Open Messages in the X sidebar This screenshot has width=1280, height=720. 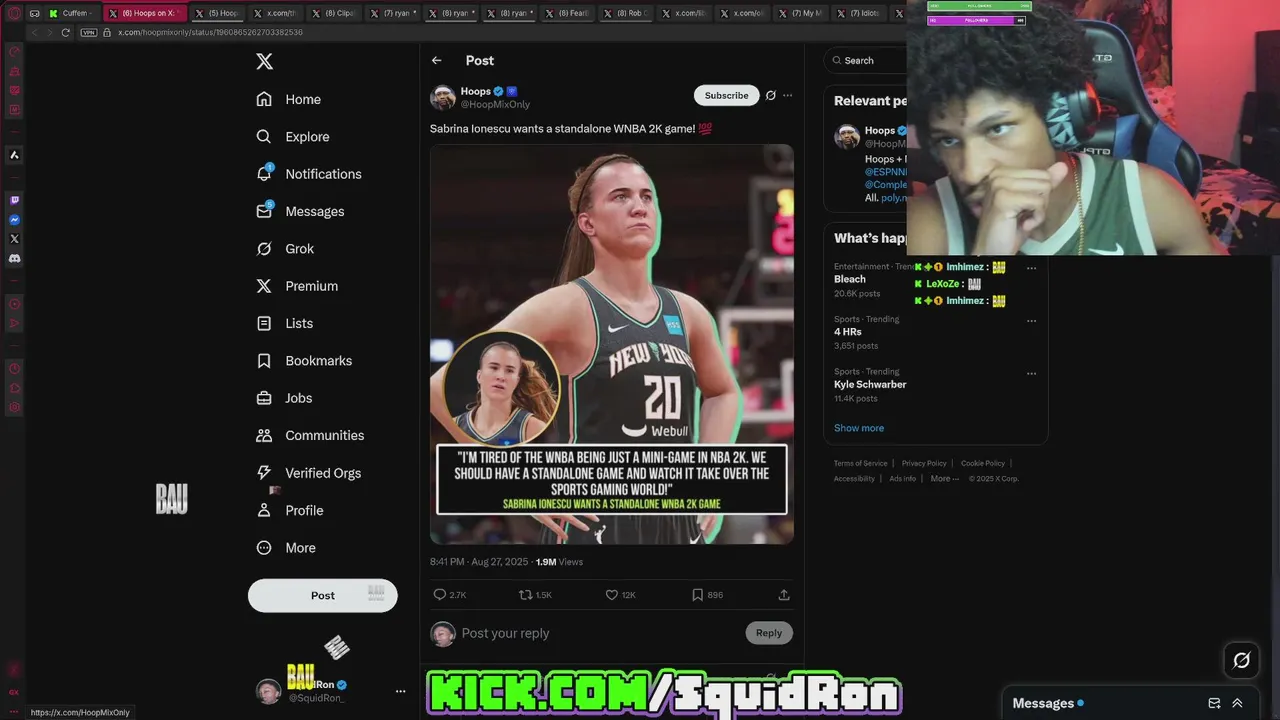click(300, 211)
